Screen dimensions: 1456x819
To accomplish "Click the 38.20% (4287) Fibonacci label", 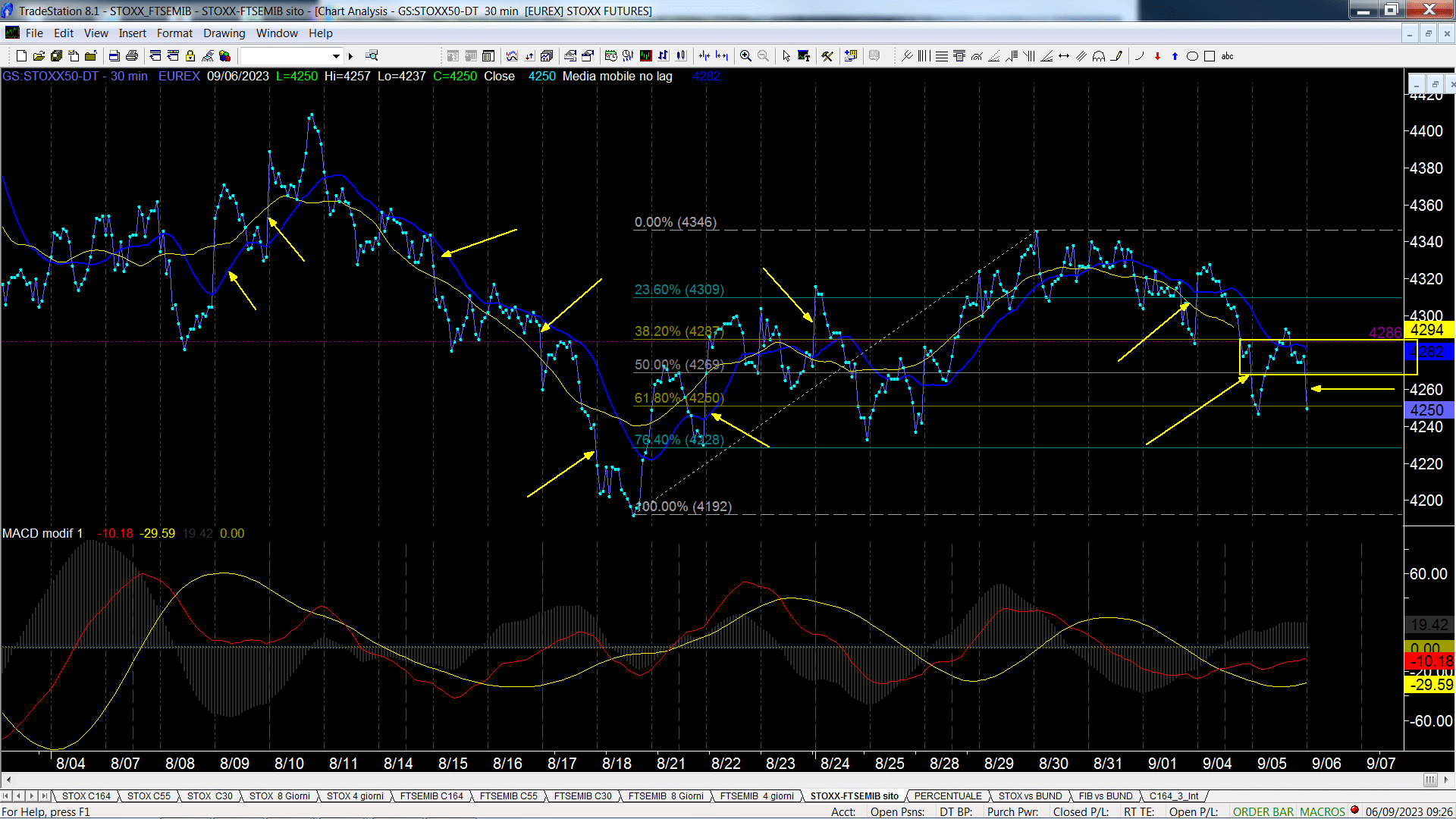I will point(679,331).
